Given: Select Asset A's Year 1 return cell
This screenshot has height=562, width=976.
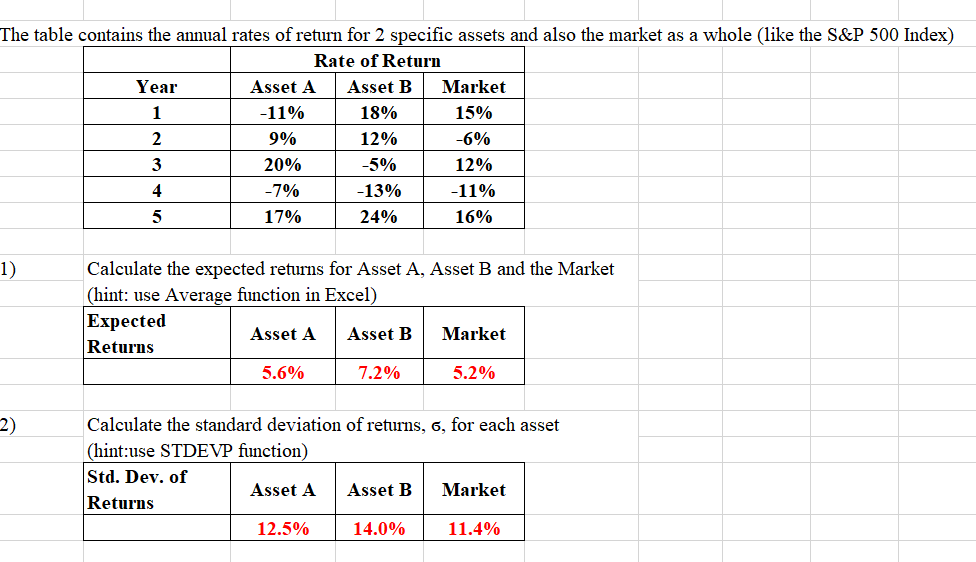Looking at the screenshot, I should [x=282, y=113].
